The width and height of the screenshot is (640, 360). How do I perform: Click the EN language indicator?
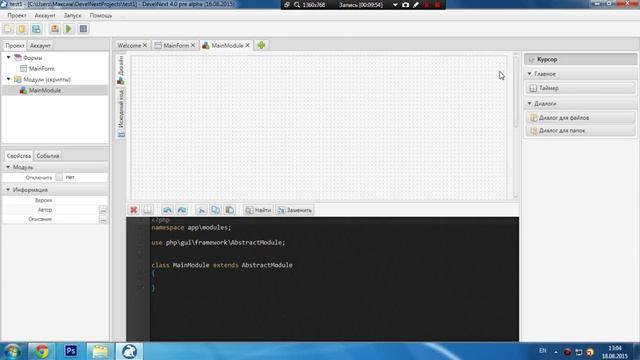542,351
